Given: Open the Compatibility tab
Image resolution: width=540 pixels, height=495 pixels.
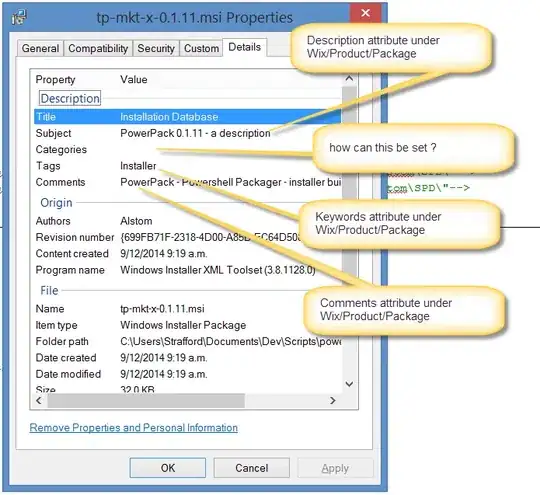Looking at the screenshot, I should pyautogui.click(x=98, y=48).
